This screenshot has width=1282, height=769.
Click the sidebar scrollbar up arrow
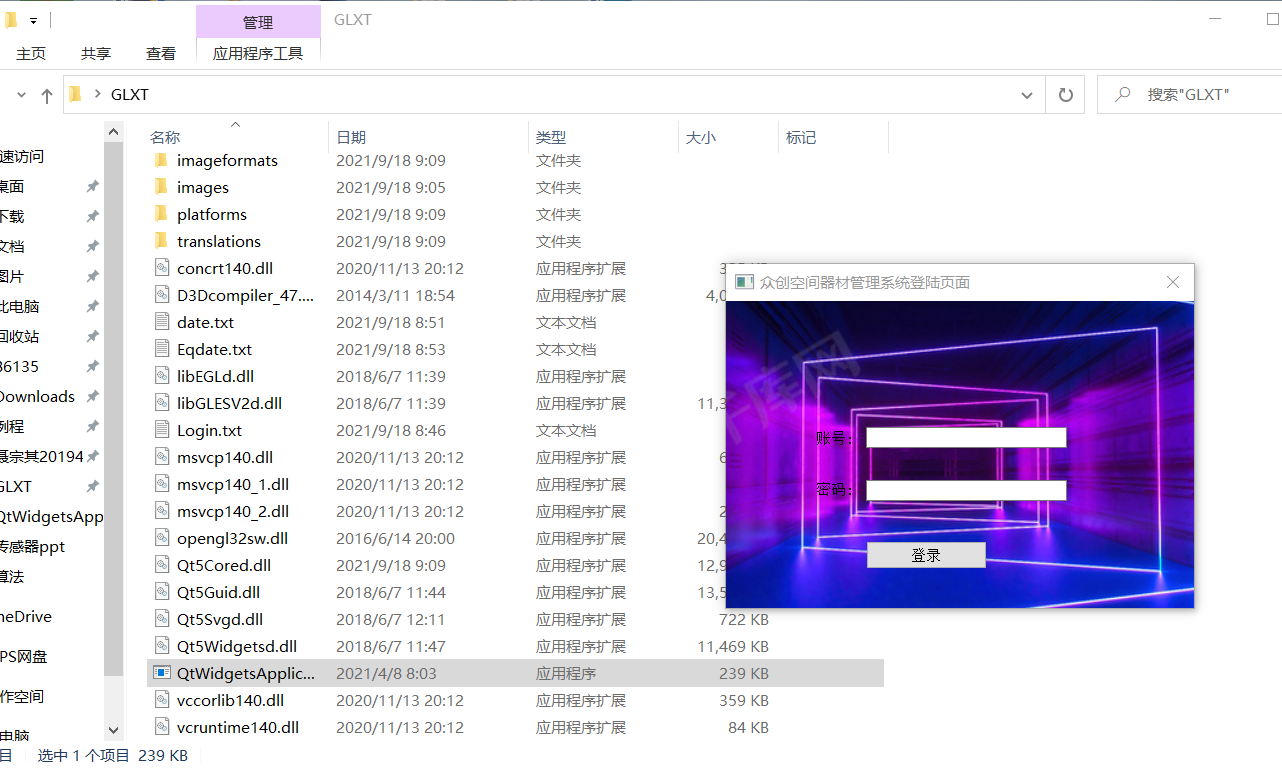[x=113, y=130]
